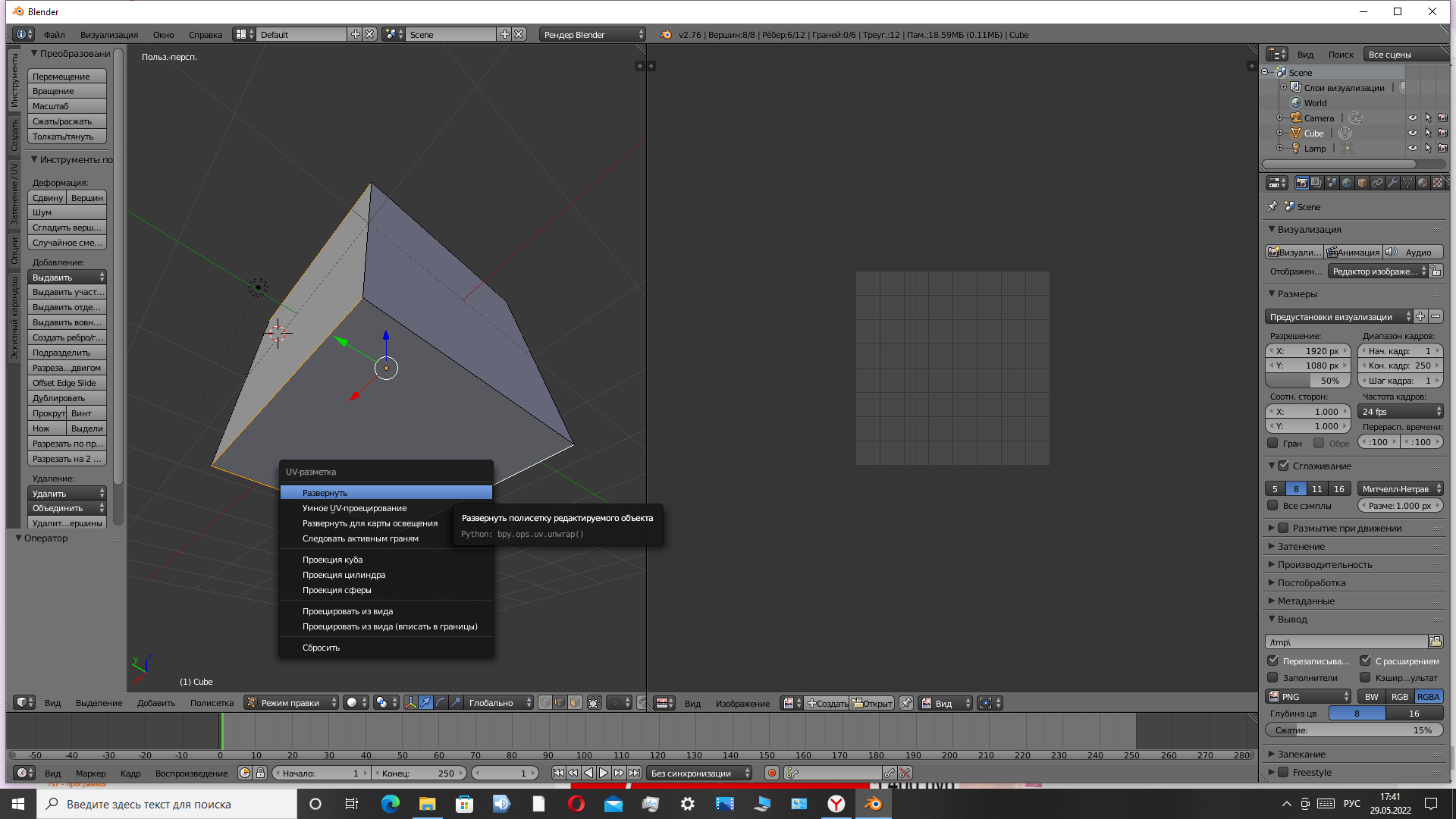The width and height of the screenshot is (1456, 819).
Task: Select face selection mode icon
Action: [x=575, y=702]
